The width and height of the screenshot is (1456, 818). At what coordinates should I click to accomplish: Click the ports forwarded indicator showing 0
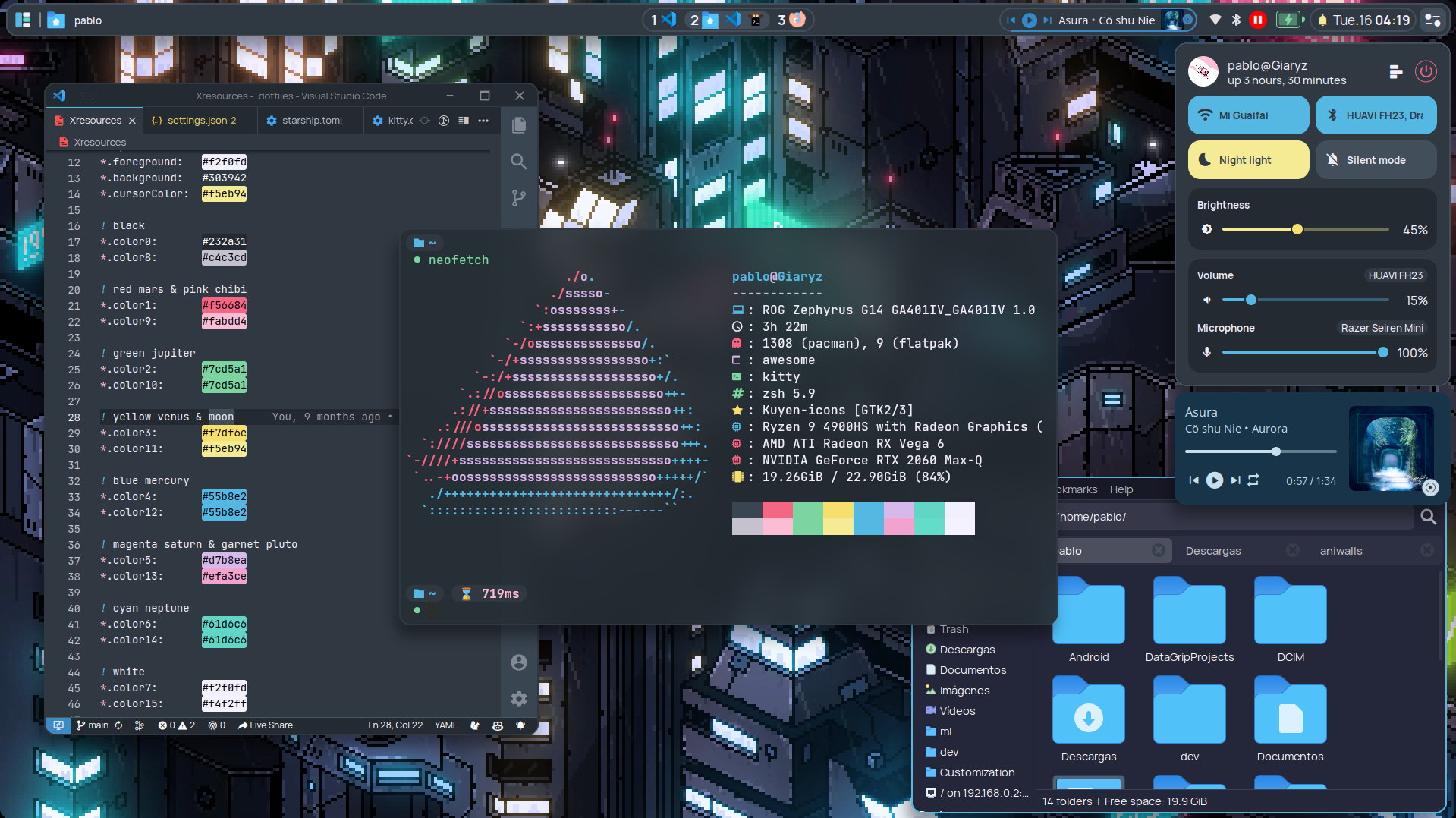217,725
